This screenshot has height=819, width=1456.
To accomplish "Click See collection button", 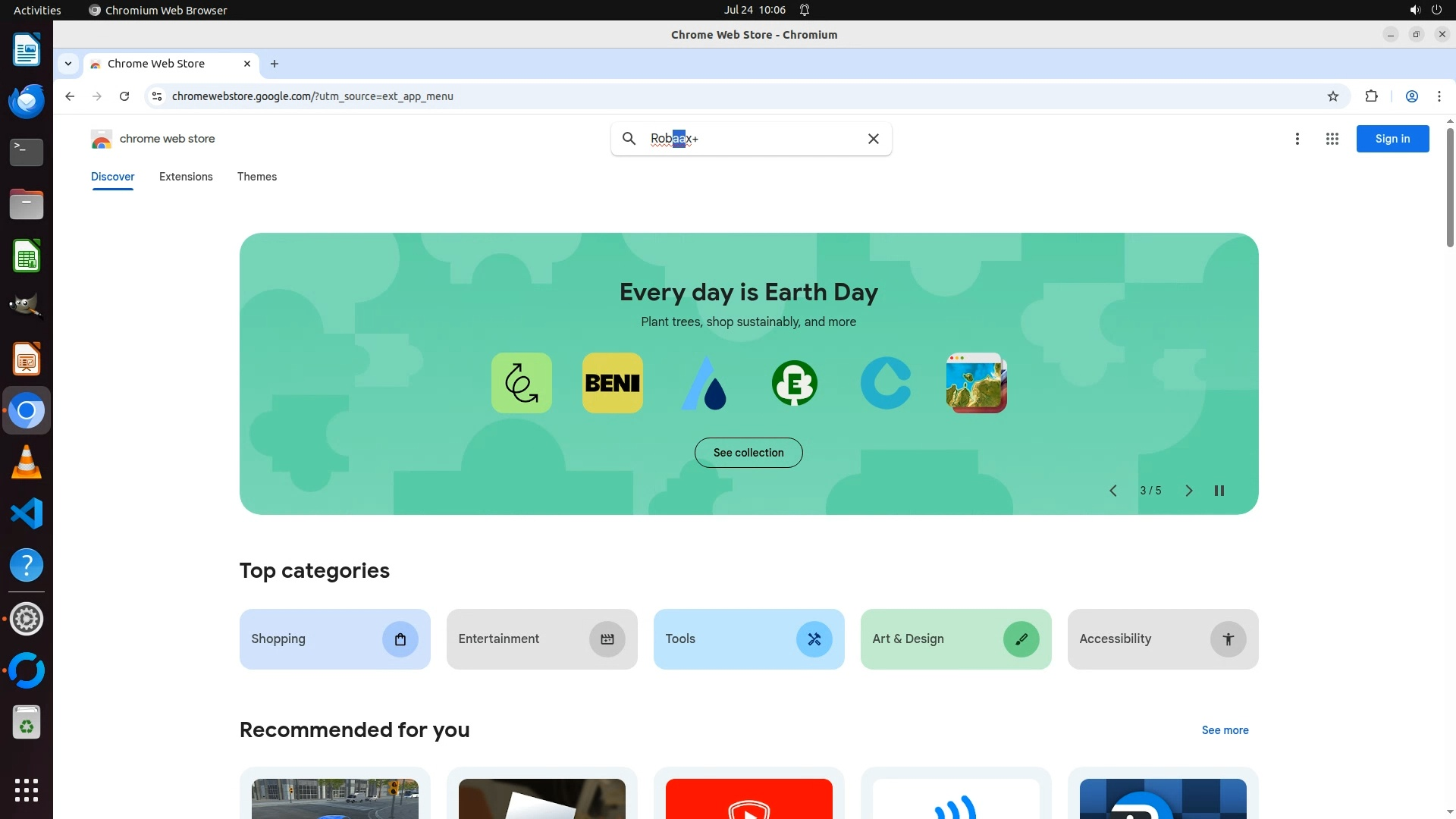I will tap(748, 453).
